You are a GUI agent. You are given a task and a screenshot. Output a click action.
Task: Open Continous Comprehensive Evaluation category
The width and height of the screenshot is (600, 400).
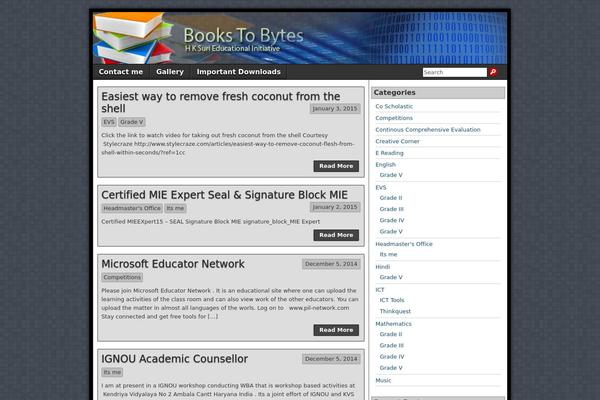pyautogui.click(x=428, y=130)
